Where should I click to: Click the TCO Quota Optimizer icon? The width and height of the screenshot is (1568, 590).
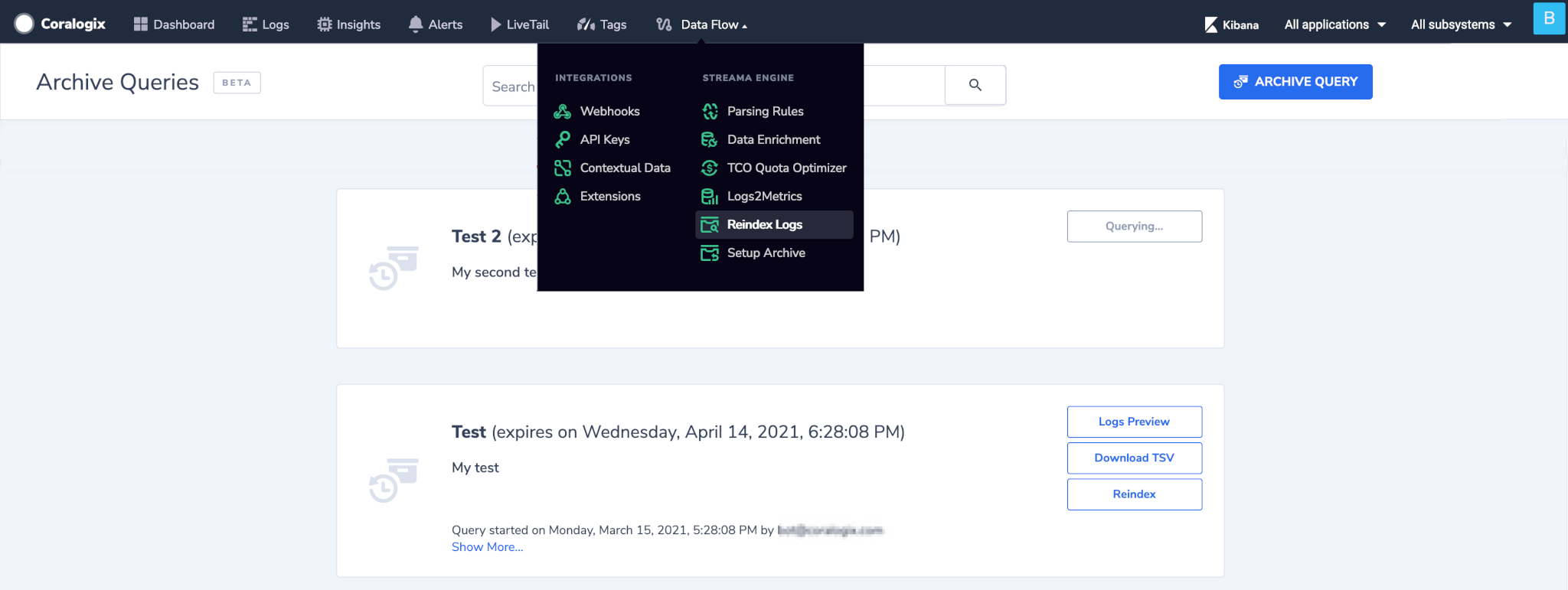pyautogui.click(x=710, y=168)
